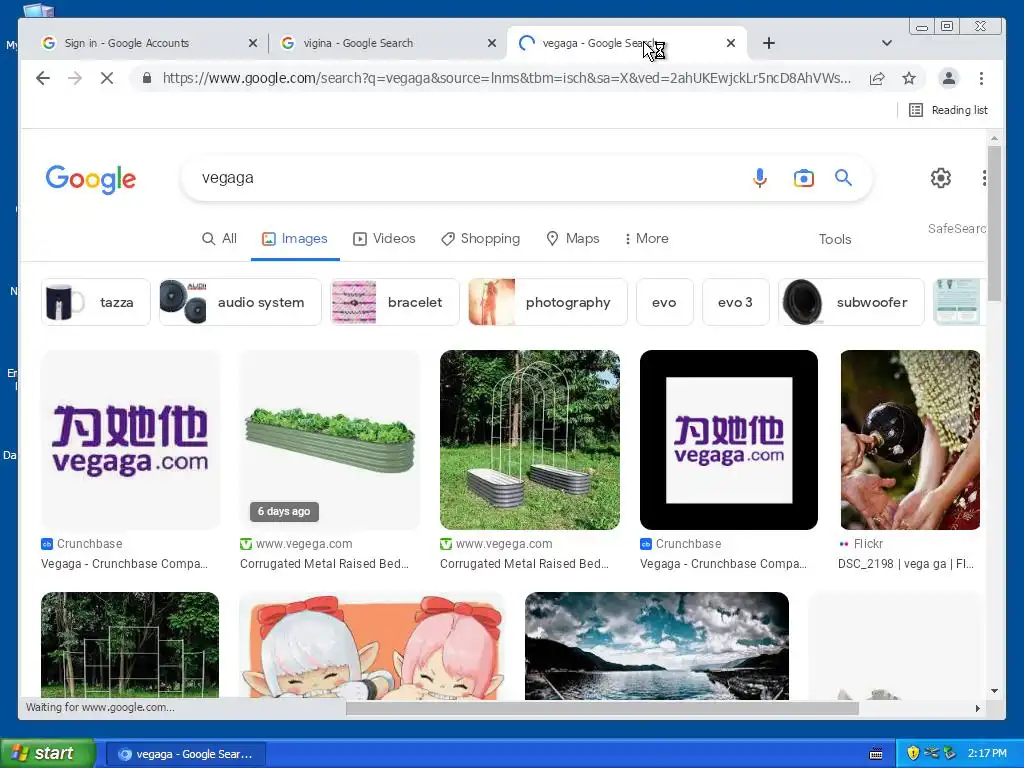The image size is (1024, 768).
Task: Open www.vegega.com link under raised bed
Action: (296, 543)
